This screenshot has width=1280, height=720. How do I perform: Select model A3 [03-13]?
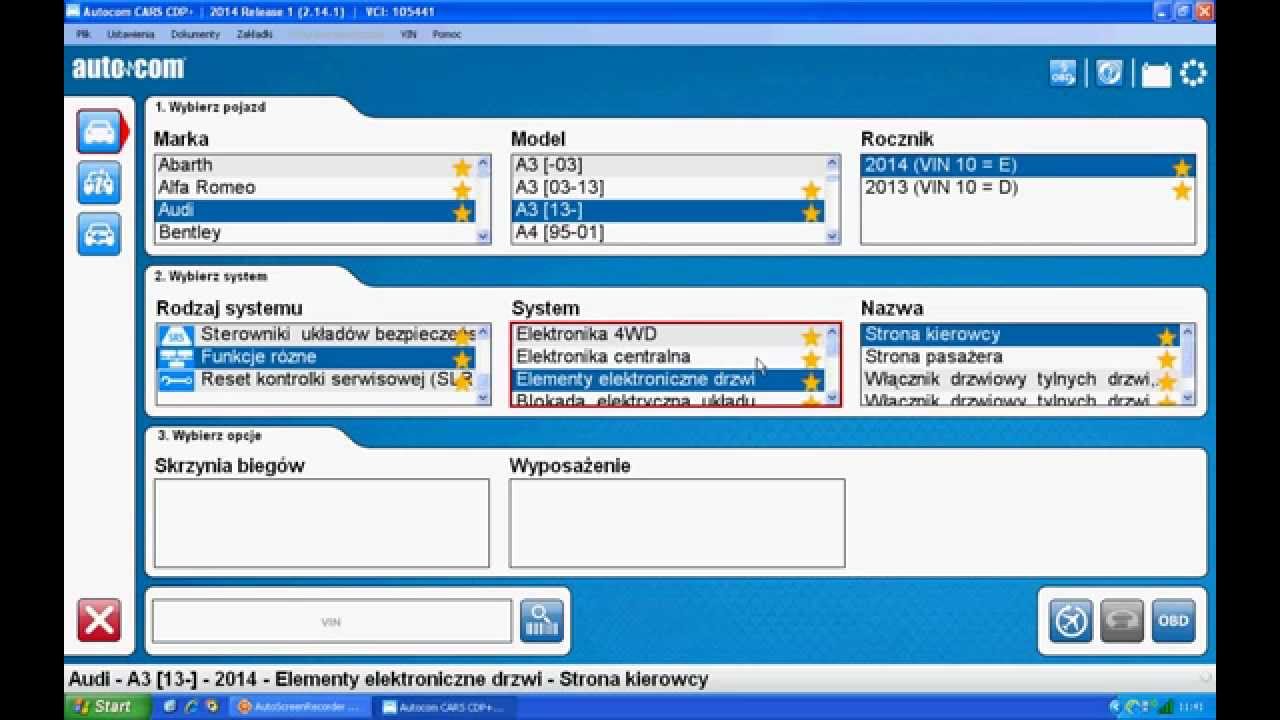668,188
